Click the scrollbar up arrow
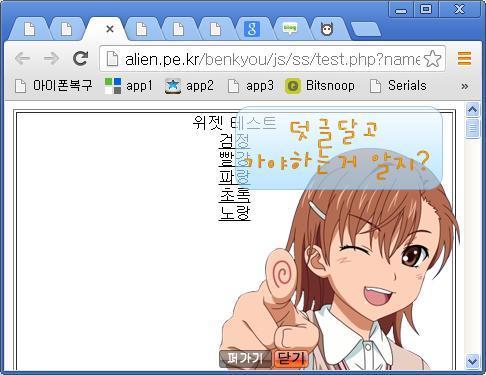This screenshot has width=486, height=375. point(473,109)
